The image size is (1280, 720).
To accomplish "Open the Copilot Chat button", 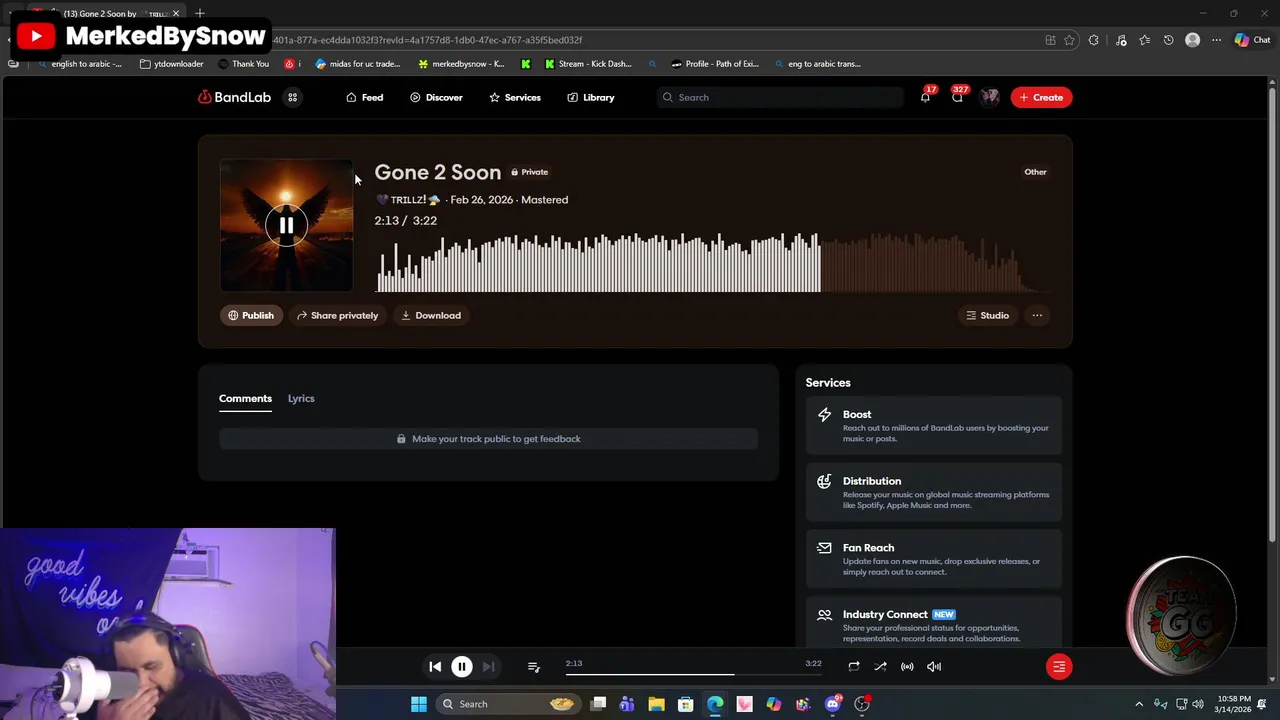I will [1252, 40].
